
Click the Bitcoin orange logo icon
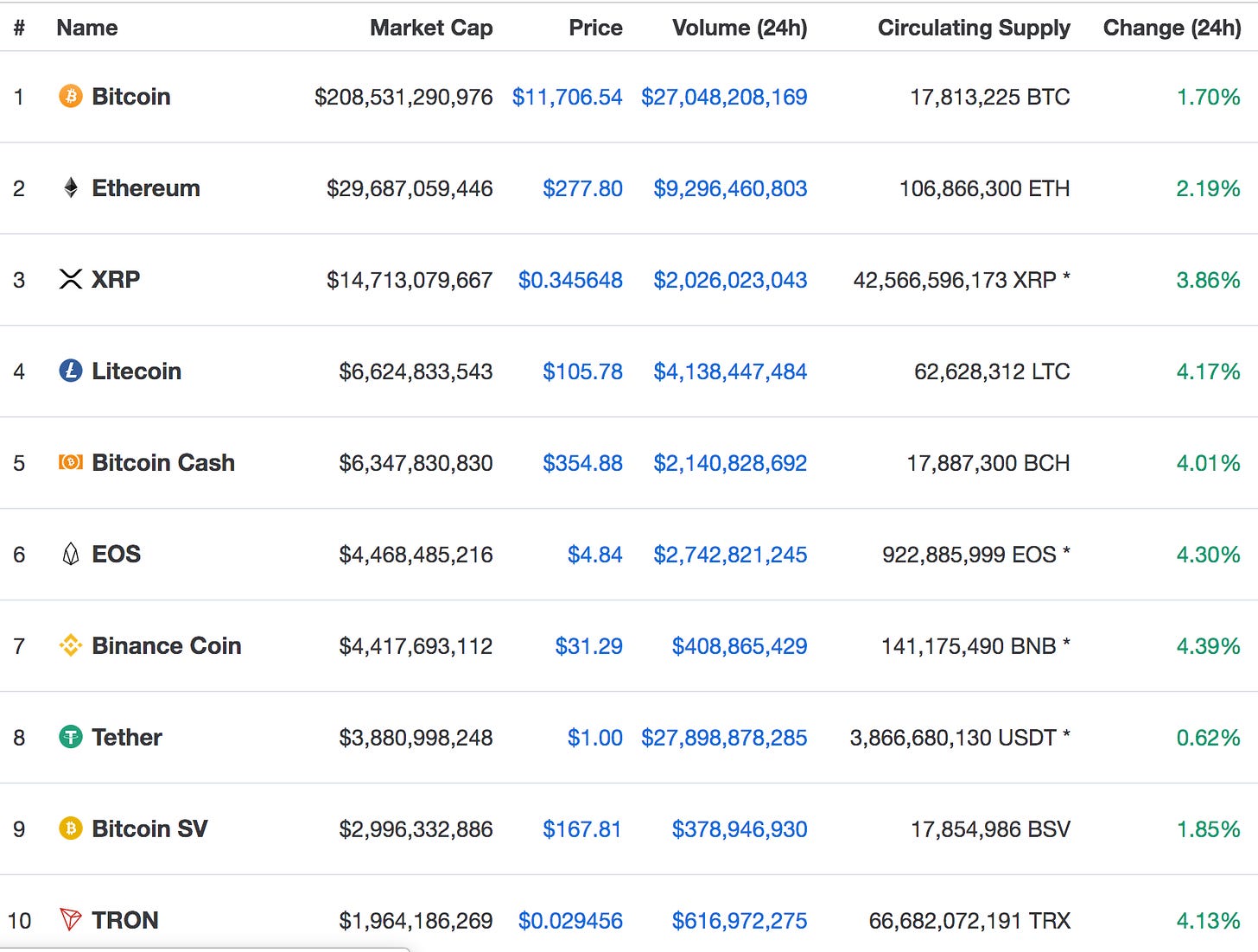click(71, 96)
